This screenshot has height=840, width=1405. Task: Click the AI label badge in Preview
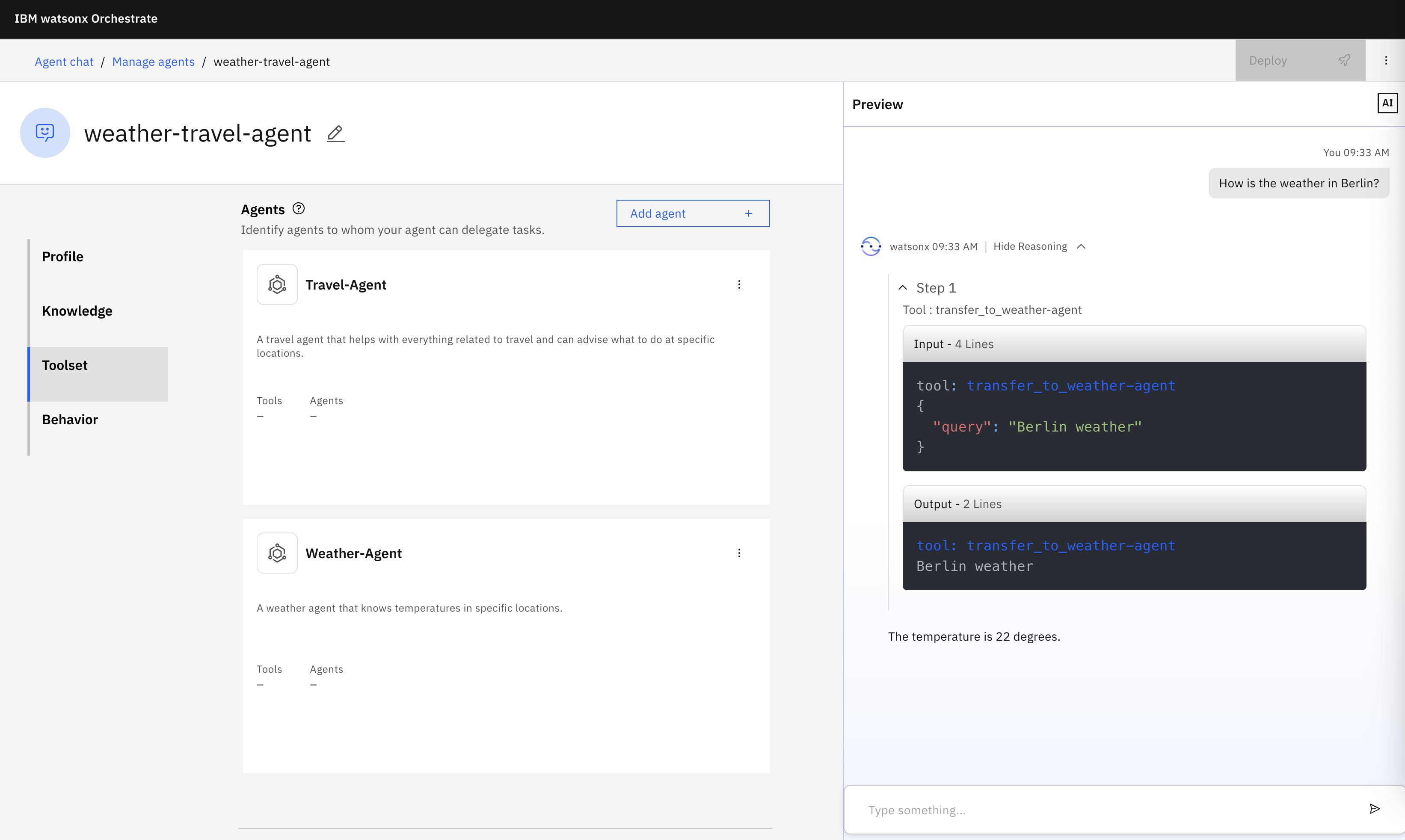point(1387,103)
